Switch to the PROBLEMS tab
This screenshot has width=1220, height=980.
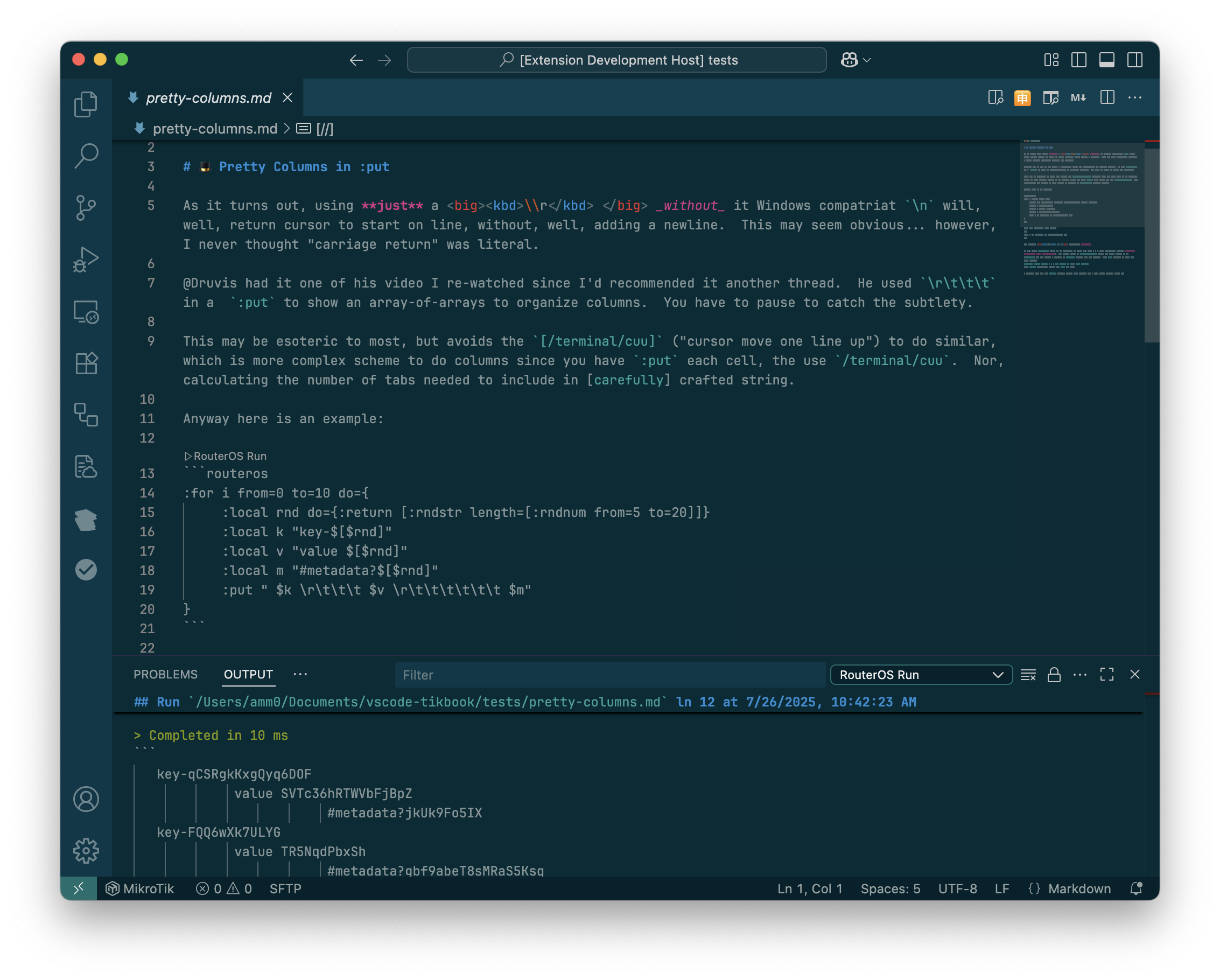(x=165, y=675)
